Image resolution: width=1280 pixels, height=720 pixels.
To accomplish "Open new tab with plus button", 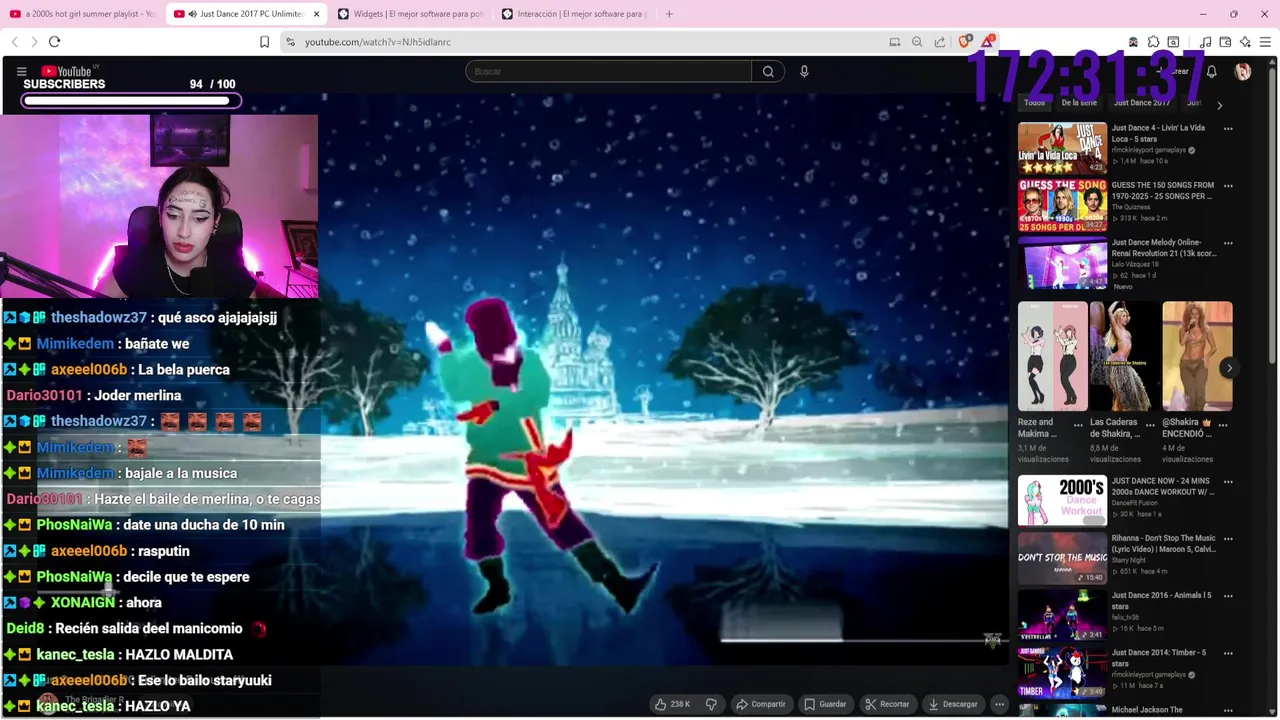I will coord(669,14).
